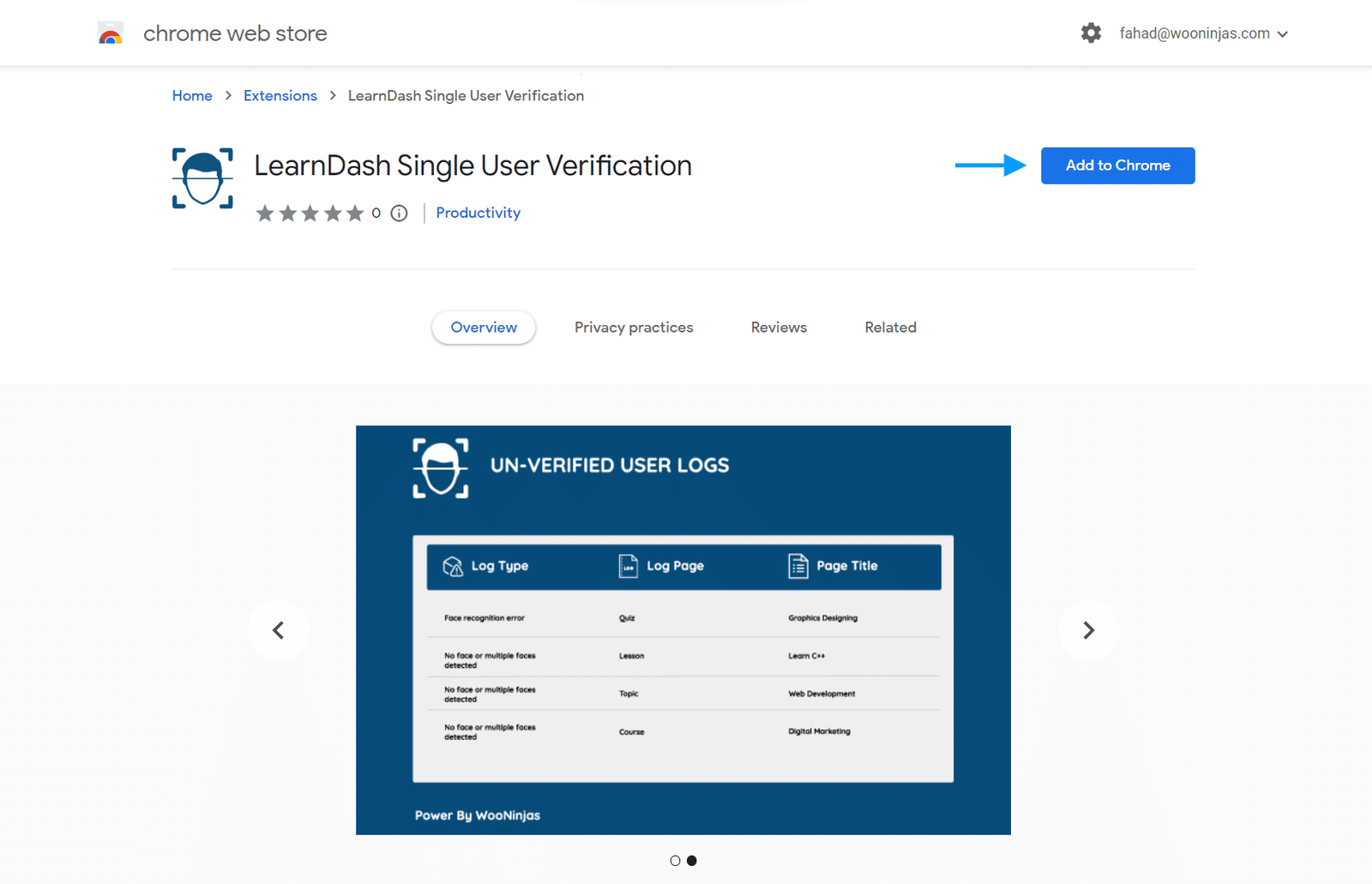This screenshot has height=884, width=1372.
Task: Click the Un-Verified User Logs screenshot
Action: [683, 630]
